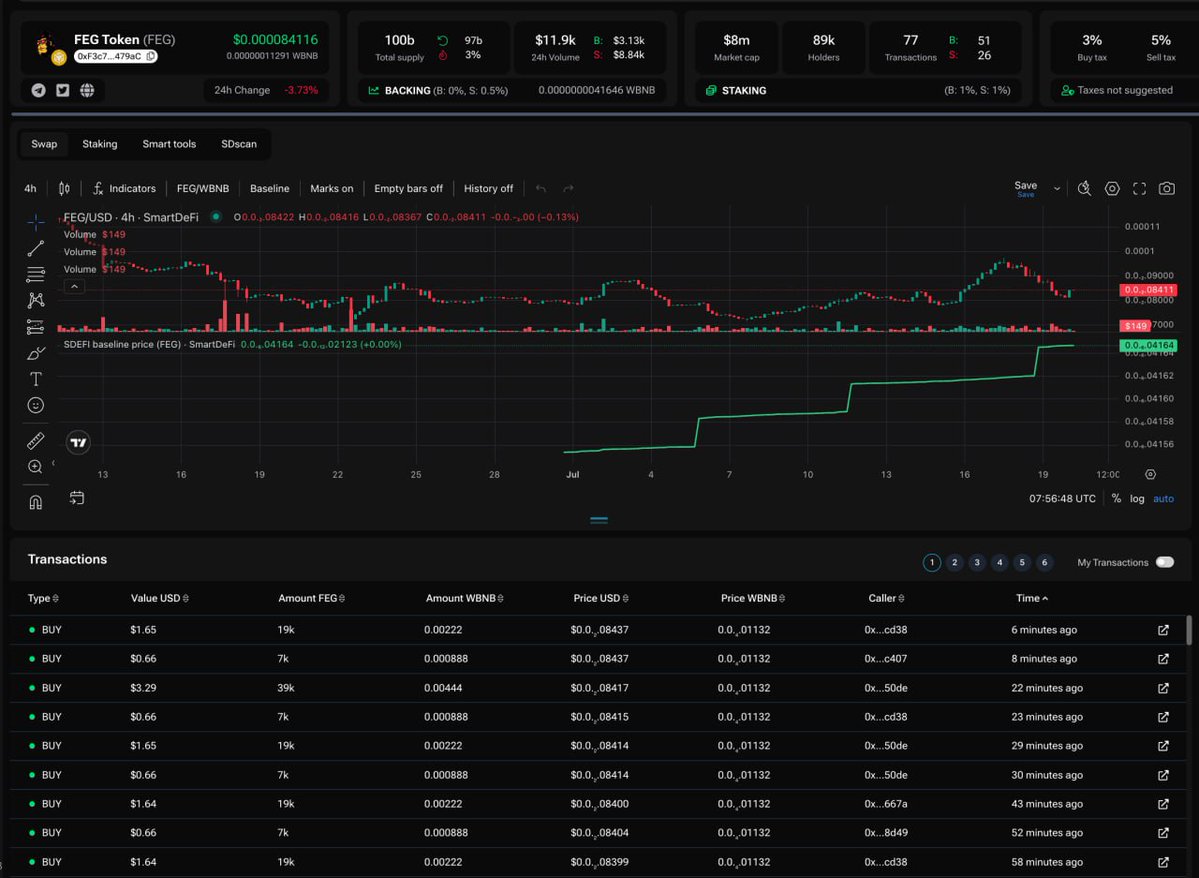Enter fullscreen chart mode
Screen dimensions: 1199x878
pyautogui.click(x=1139, y=188)
